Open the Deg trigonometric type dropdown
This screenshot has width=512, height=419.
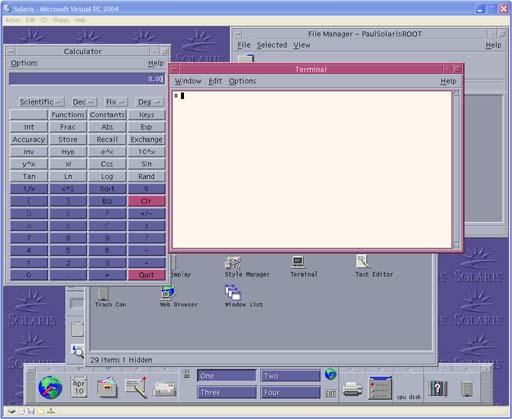150,102
